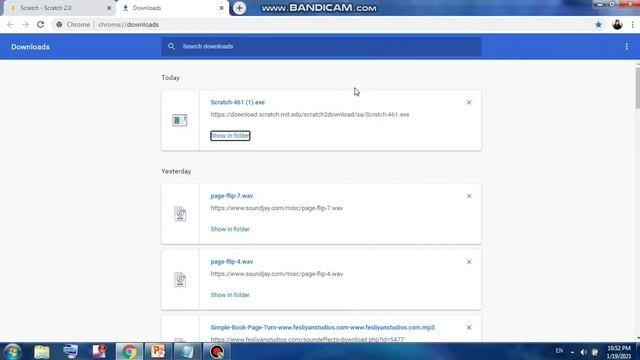Click the browser forward arrow

25,24
